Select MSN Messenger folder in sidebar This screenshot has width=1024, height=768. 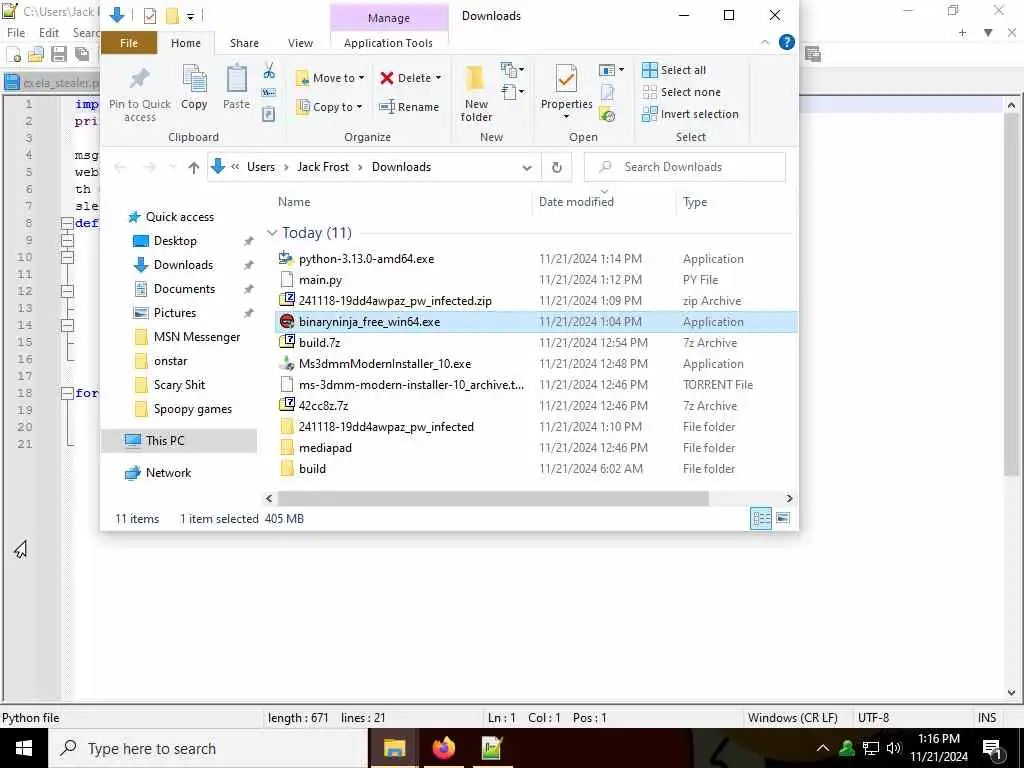pyautogui.click(x=197, y=337)
